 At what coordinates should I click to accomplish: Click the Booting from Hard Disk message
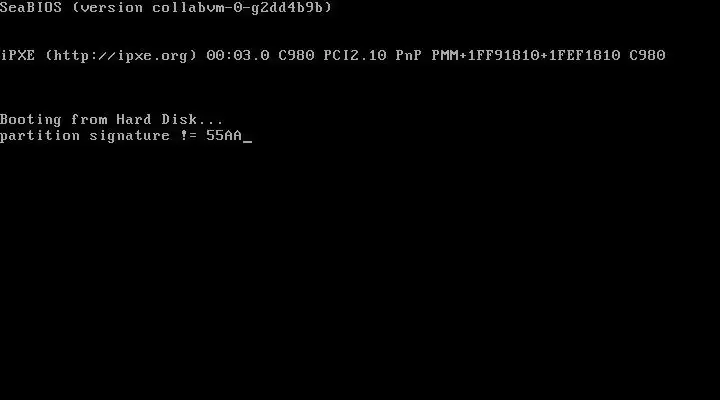[112, 119]
